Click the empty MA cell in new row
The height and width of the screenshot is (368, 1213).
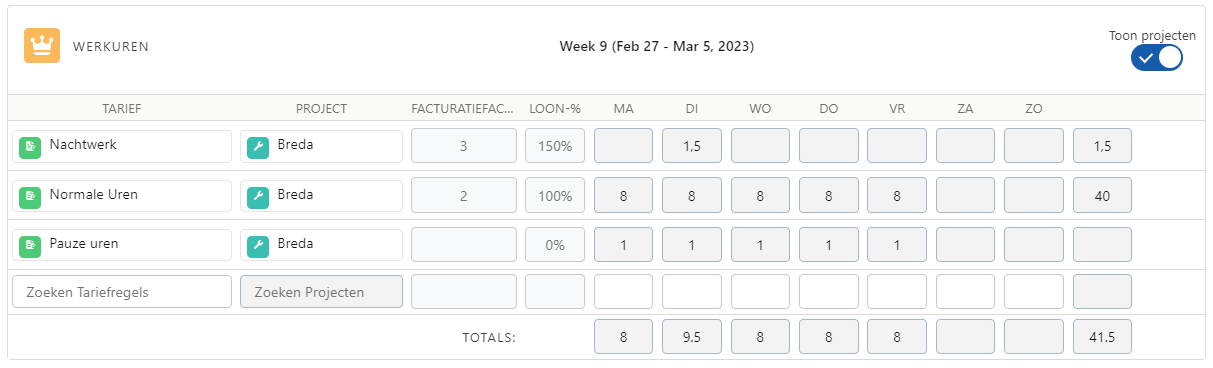click(623, 292)
